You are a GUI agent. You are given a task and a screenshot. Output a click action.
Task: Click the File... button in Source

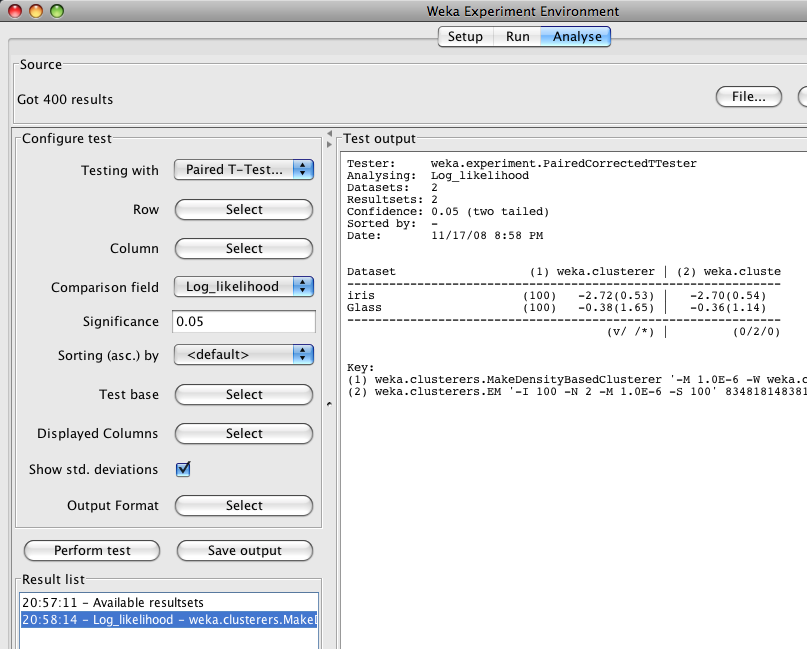coord(748,97)
